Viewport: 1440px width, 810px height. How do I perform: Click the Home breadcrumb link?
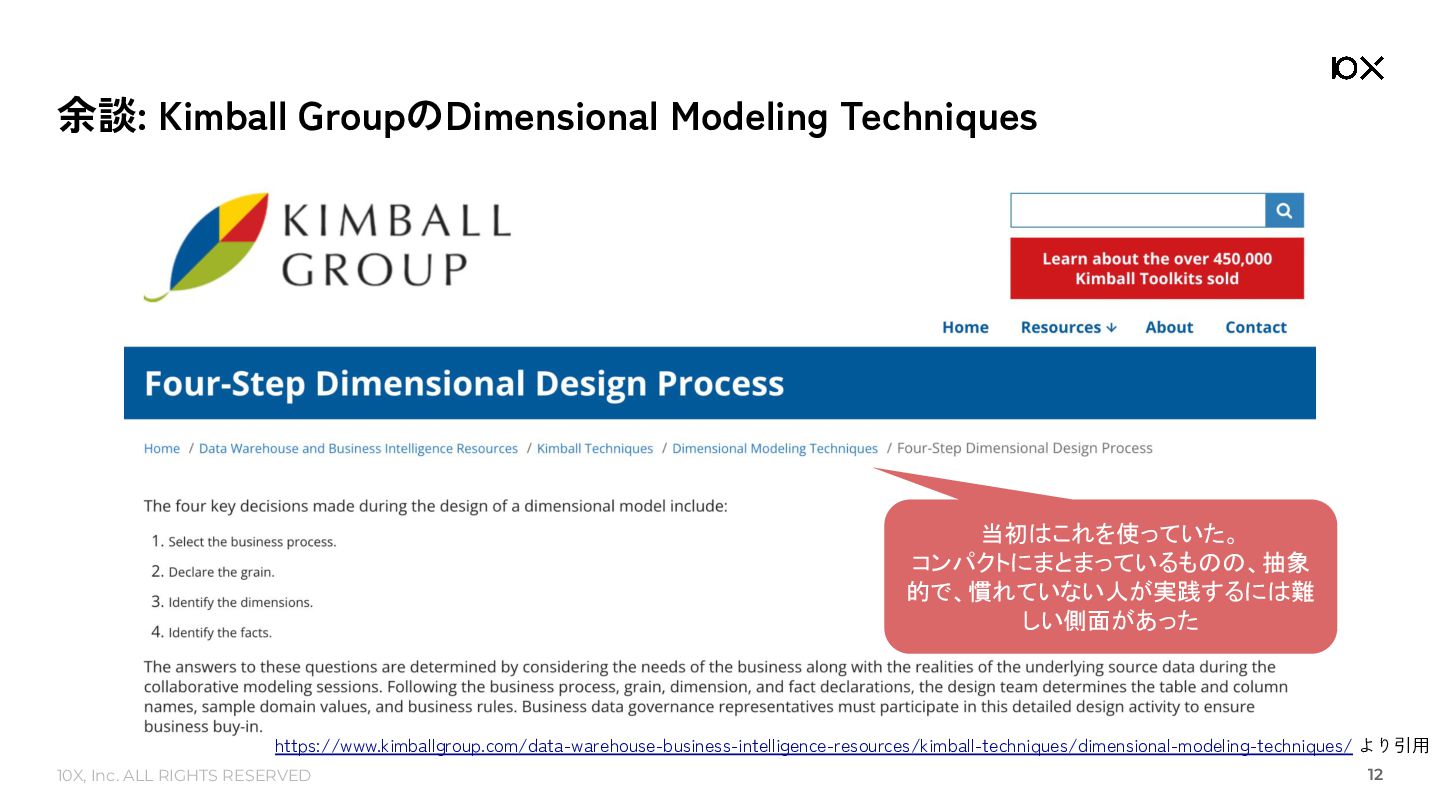(x=162, y=449)
